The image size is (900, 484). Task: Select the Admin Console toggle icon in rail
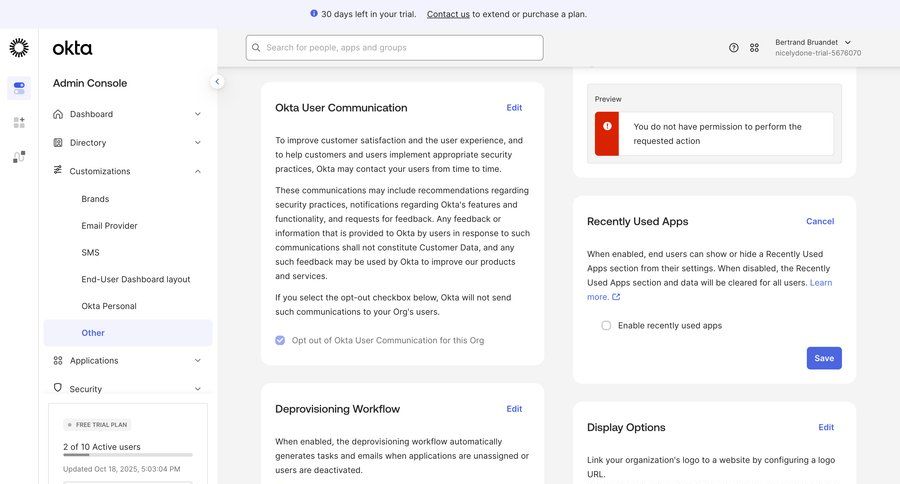click(x=19, y=88)
